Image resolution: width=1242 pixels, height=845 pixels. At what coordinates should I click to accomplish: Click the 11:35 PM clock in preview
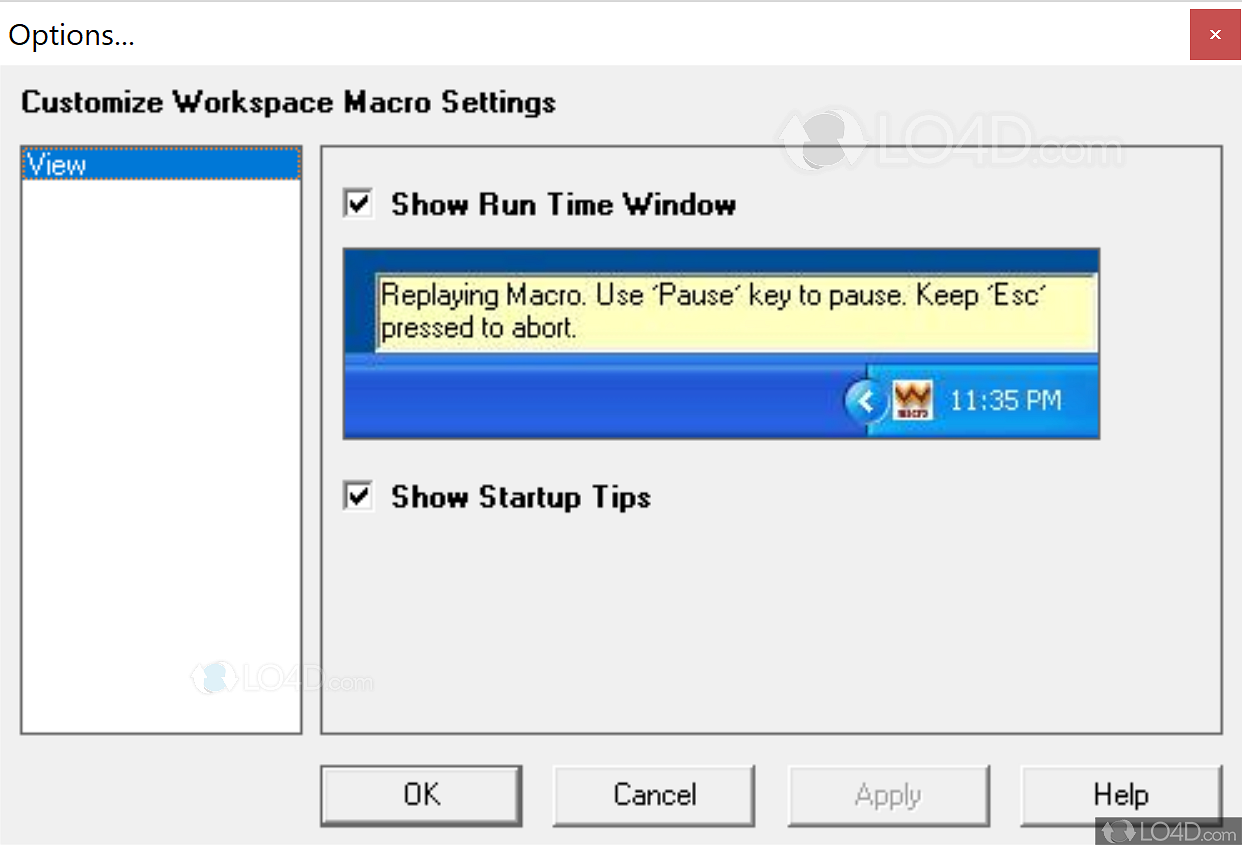tap(1005, 401)
